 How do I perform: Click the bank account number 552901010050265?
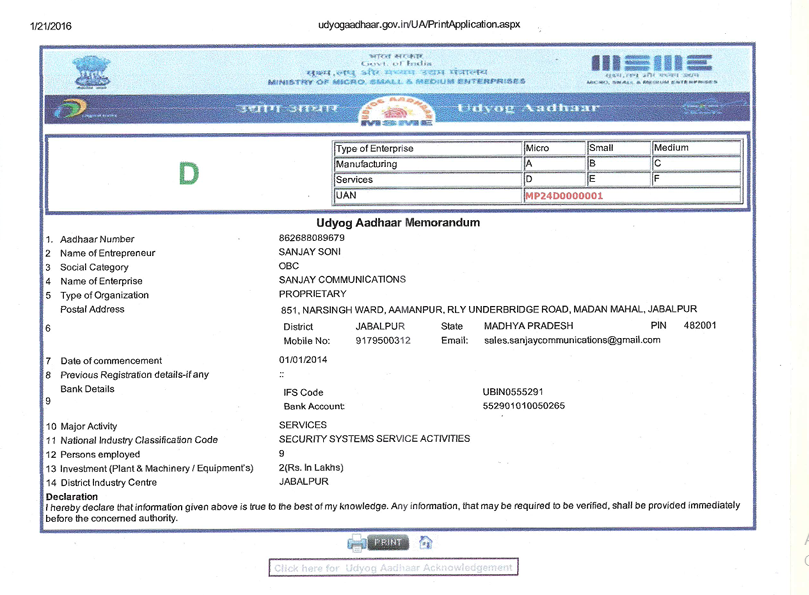click(523, 406)
